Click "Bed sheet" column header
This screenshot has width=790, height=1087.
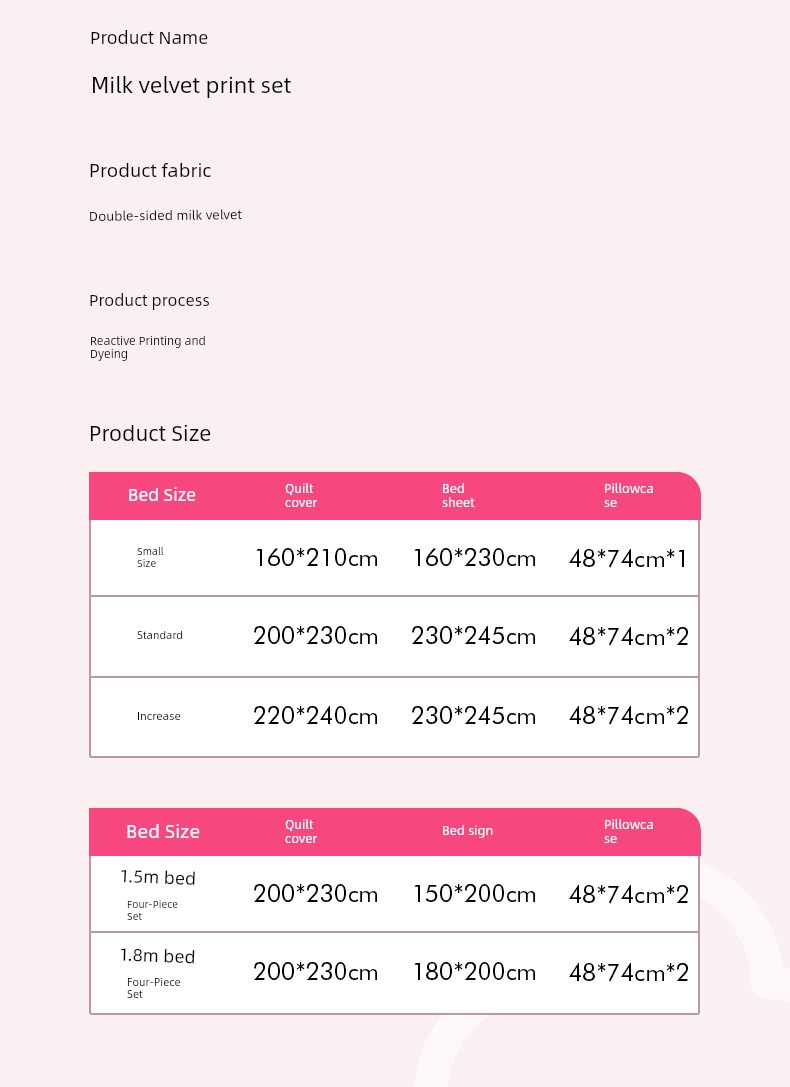click(x=458, y=496)
